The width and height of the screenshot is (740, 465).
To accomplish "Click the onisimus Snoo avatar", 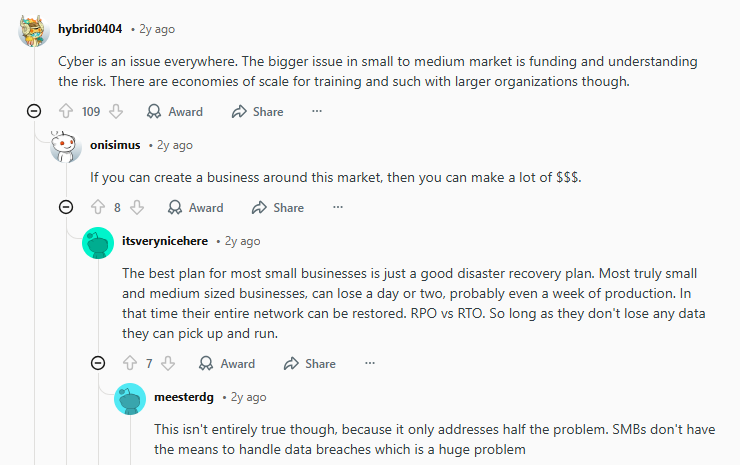I will [x=66, y=147].
